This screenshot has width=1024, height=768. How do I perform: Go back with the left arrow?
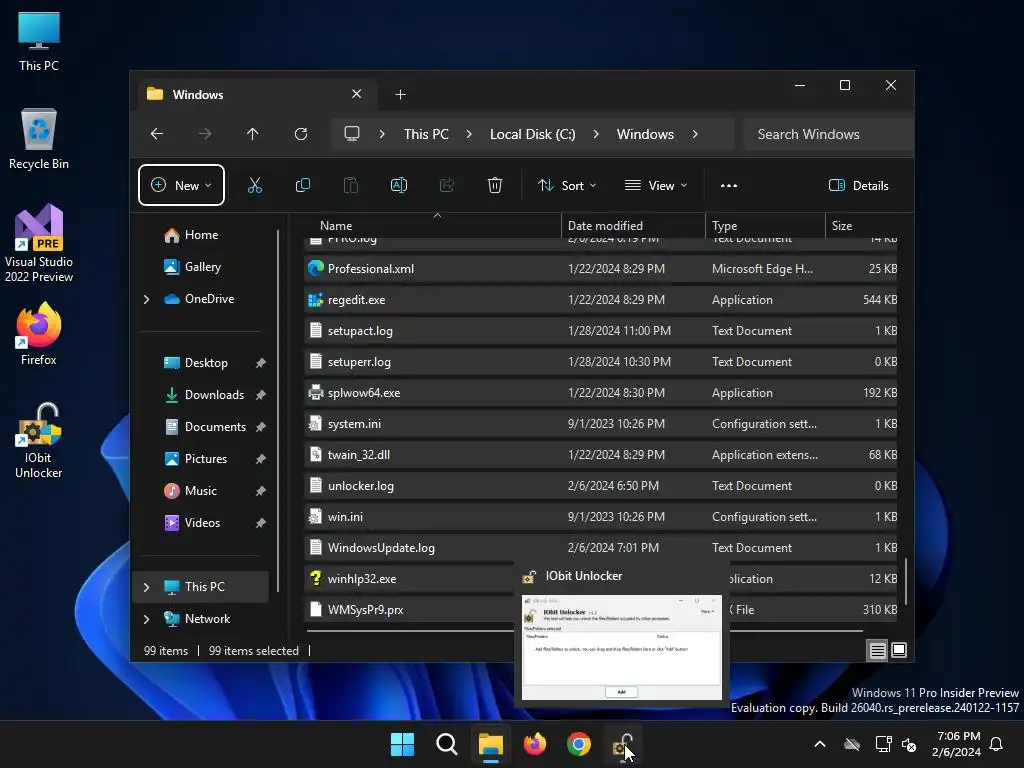pyautogui.click(x=157, y=134)
